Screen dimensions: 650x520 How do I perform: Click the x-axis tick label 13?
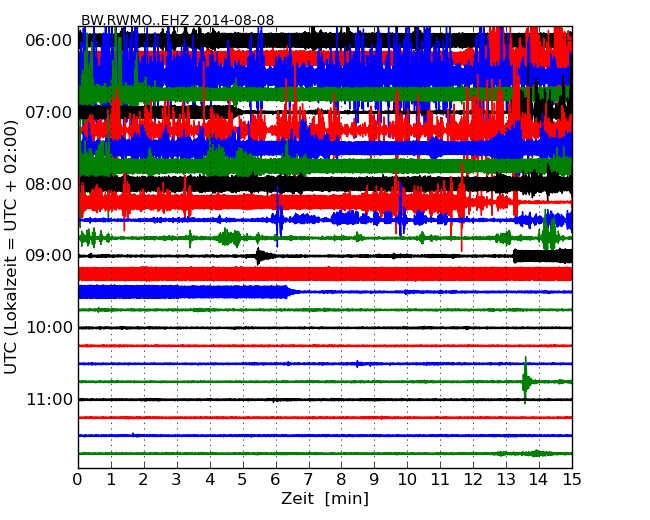[x=506, y=480]
